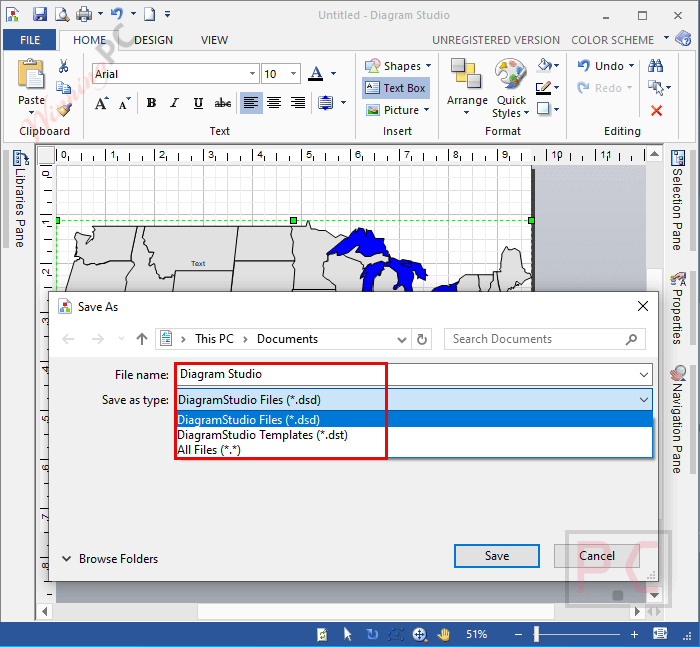700x647 pixels.
Task: Grow the font size
Action: tap(102, 104)
